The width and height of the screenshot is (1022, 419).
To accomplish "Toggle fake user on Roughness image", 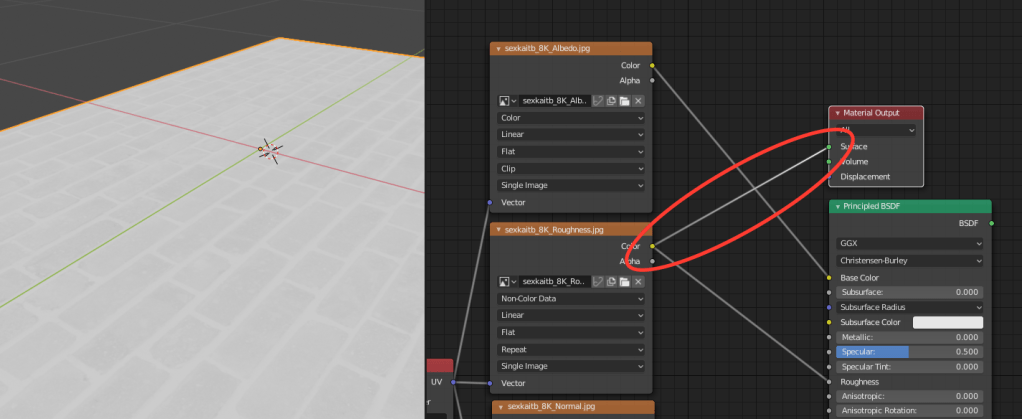I will click(598, 282).
